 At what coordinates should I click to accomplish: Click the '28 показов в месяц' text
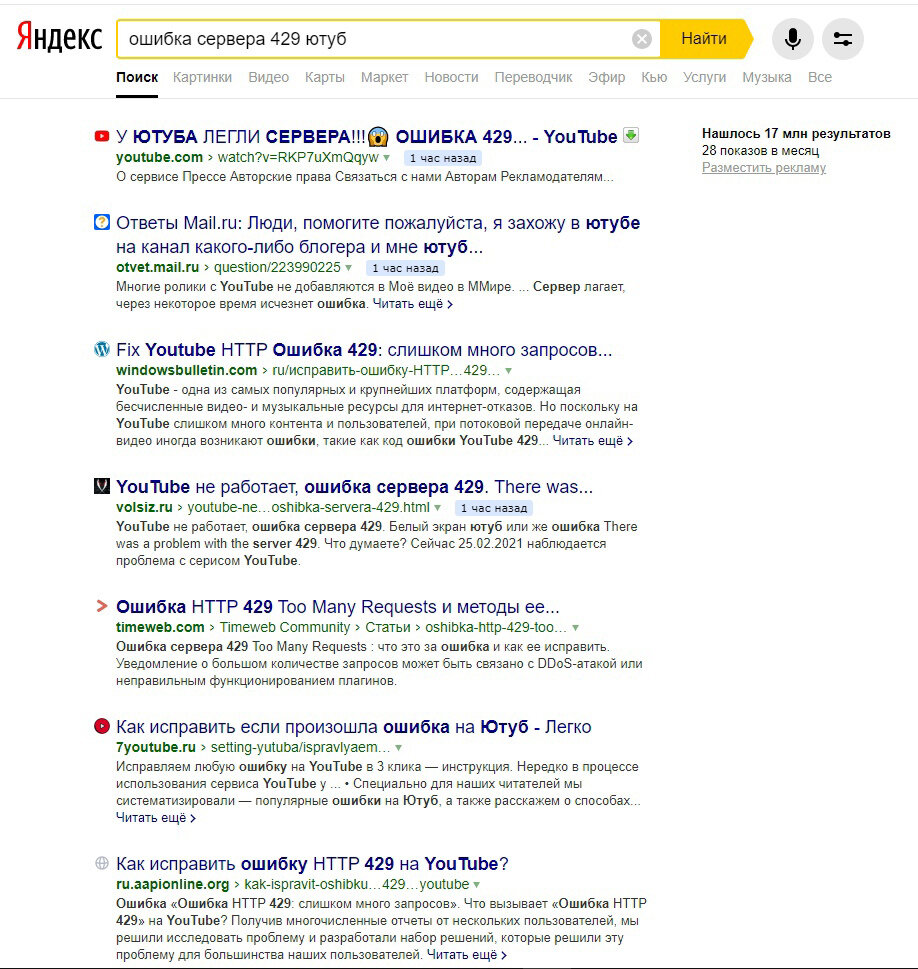point(760,151)
